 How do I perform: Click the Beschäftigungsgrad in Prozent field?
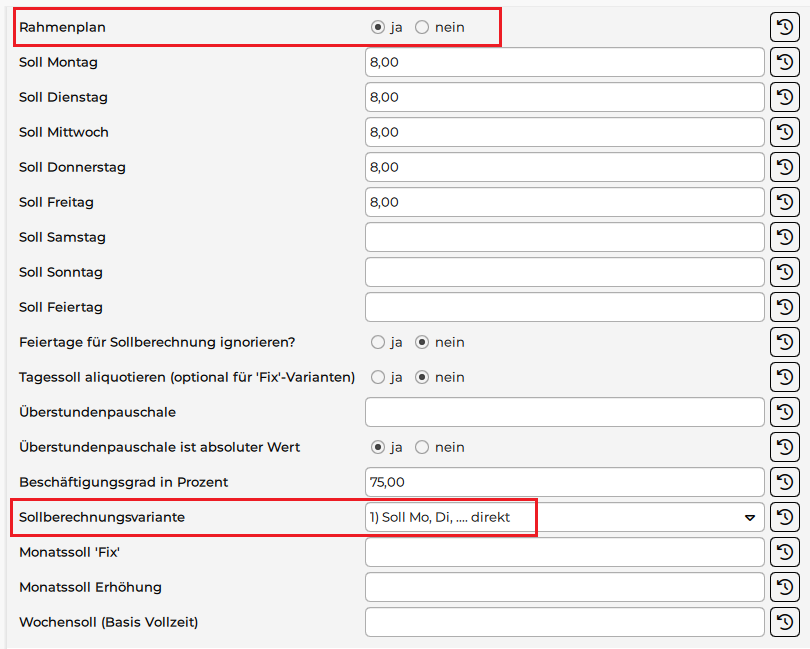564,482
